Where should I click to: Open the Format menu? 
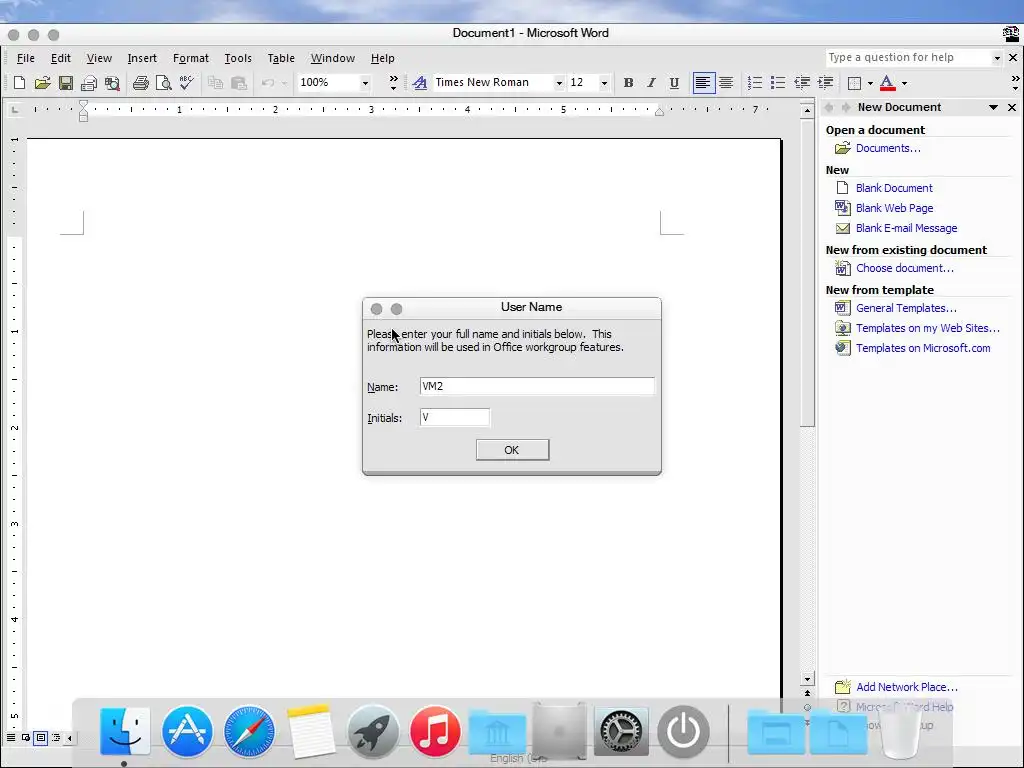click(191, 58)
